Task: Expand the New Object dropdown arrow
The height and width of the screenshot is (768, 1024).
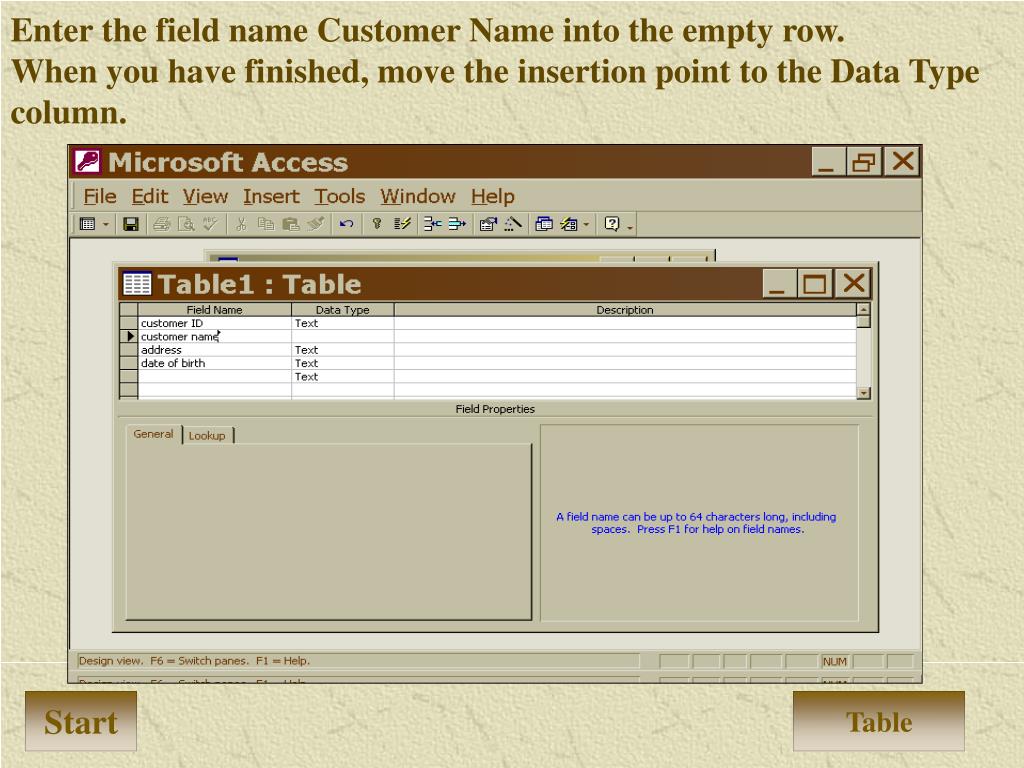Action: 586,225
